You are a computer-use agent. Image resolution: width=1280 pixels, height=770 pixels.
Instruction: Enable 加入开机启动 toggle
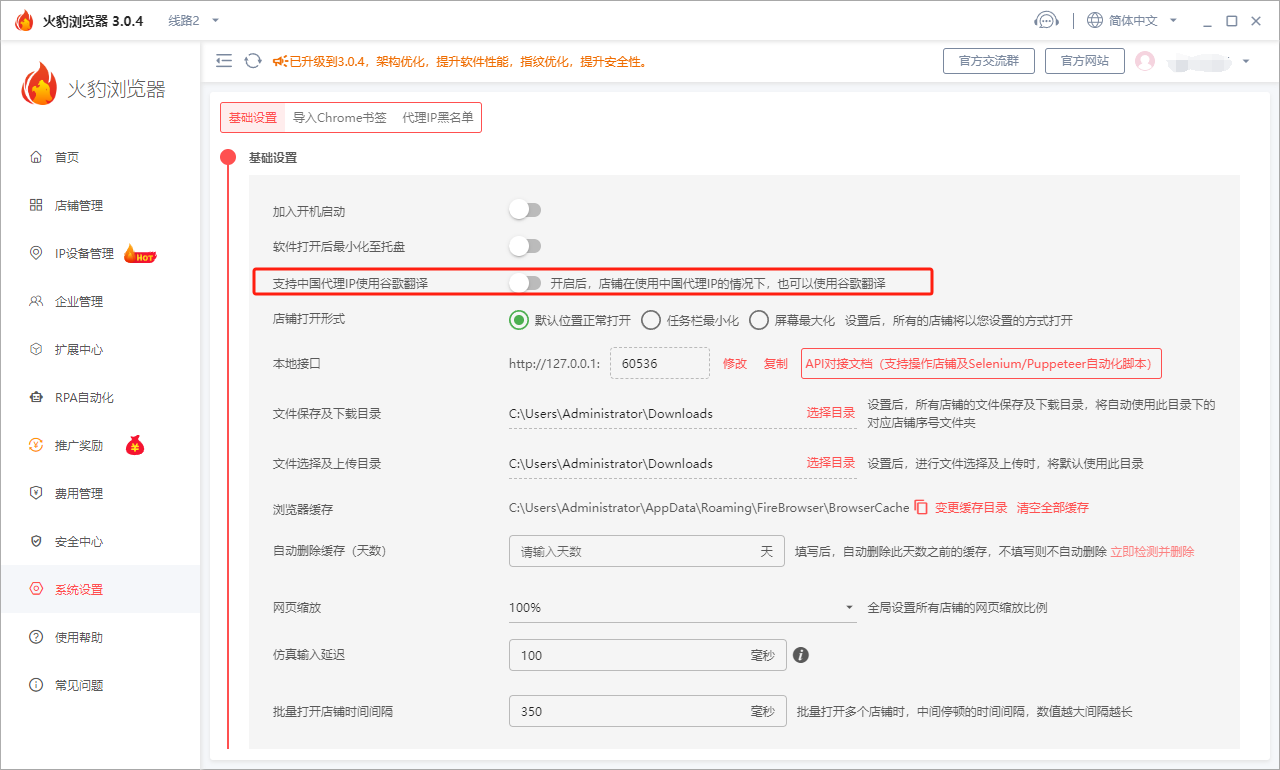(x=525, y=209)
